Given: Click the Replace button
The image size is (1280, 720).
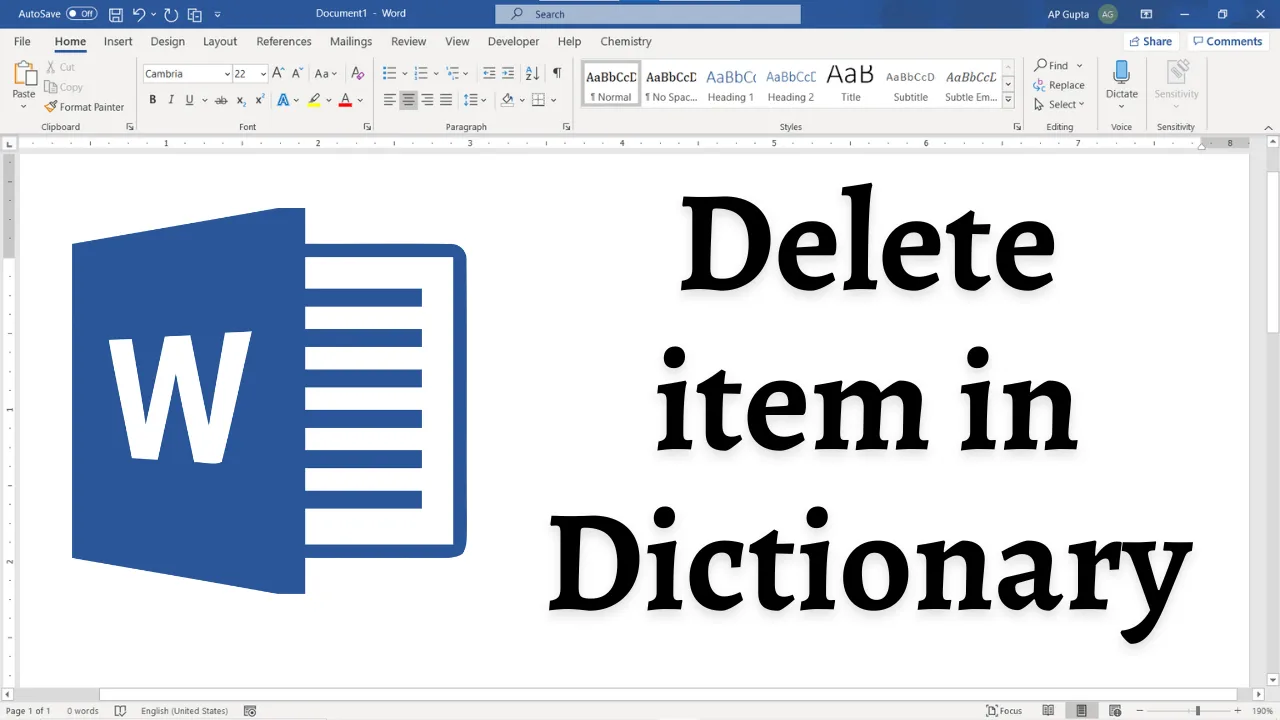Looking at the screenshot, I should [1060, 85].
